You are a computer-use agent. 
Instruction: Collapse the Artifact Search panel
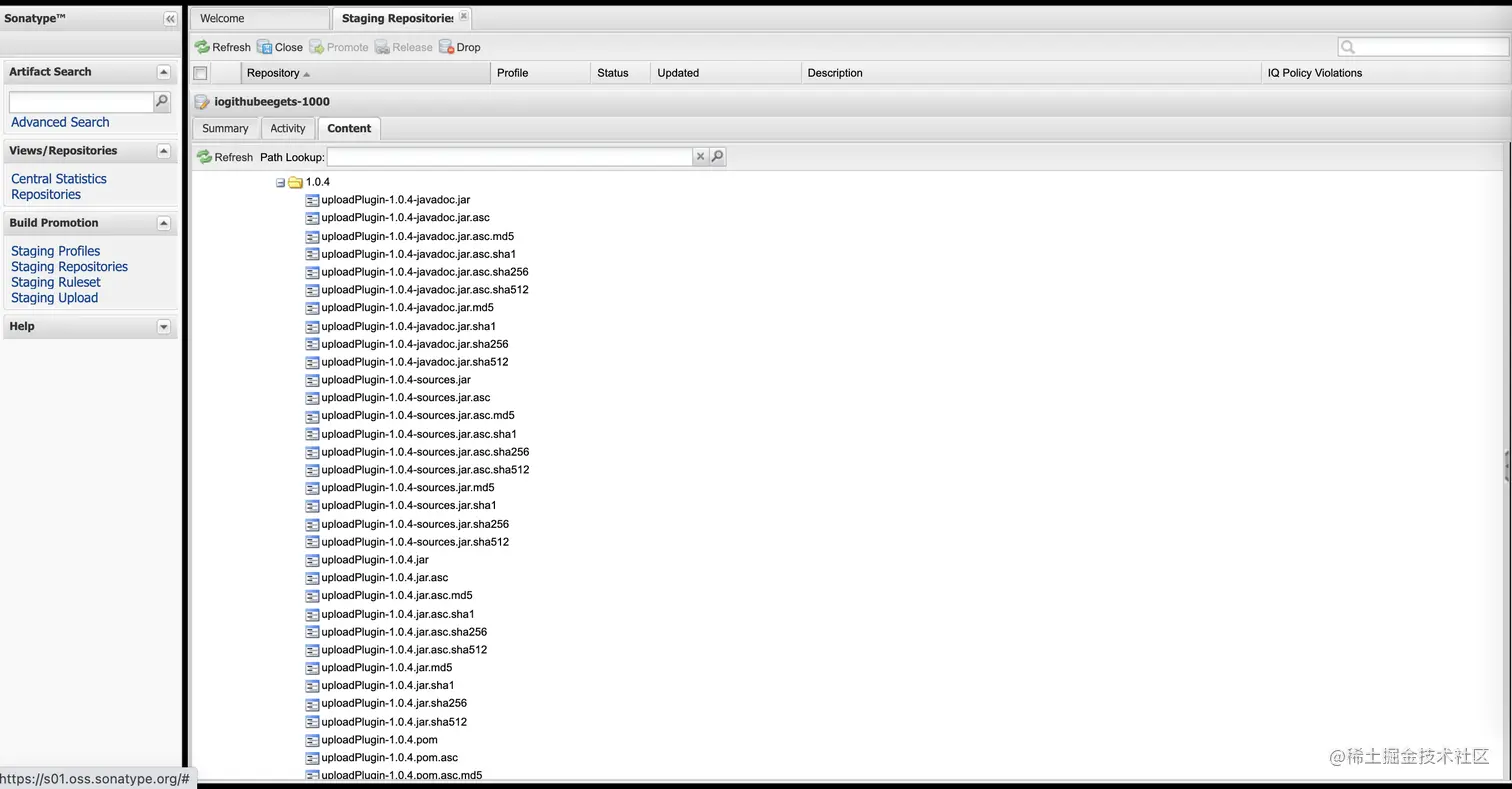tap(164, 72)
